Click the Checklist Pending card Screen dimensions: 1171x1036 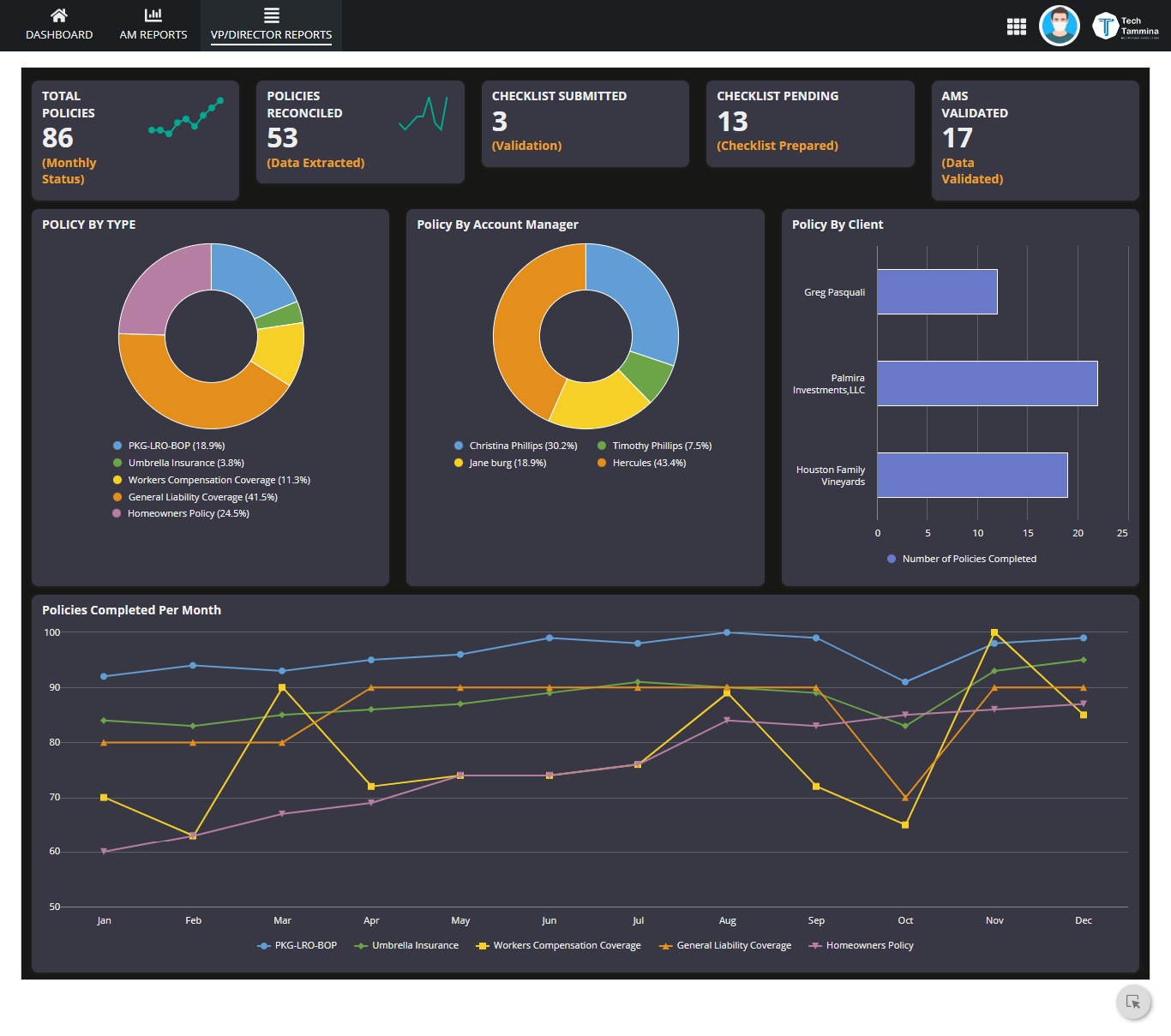pos(809,123)
